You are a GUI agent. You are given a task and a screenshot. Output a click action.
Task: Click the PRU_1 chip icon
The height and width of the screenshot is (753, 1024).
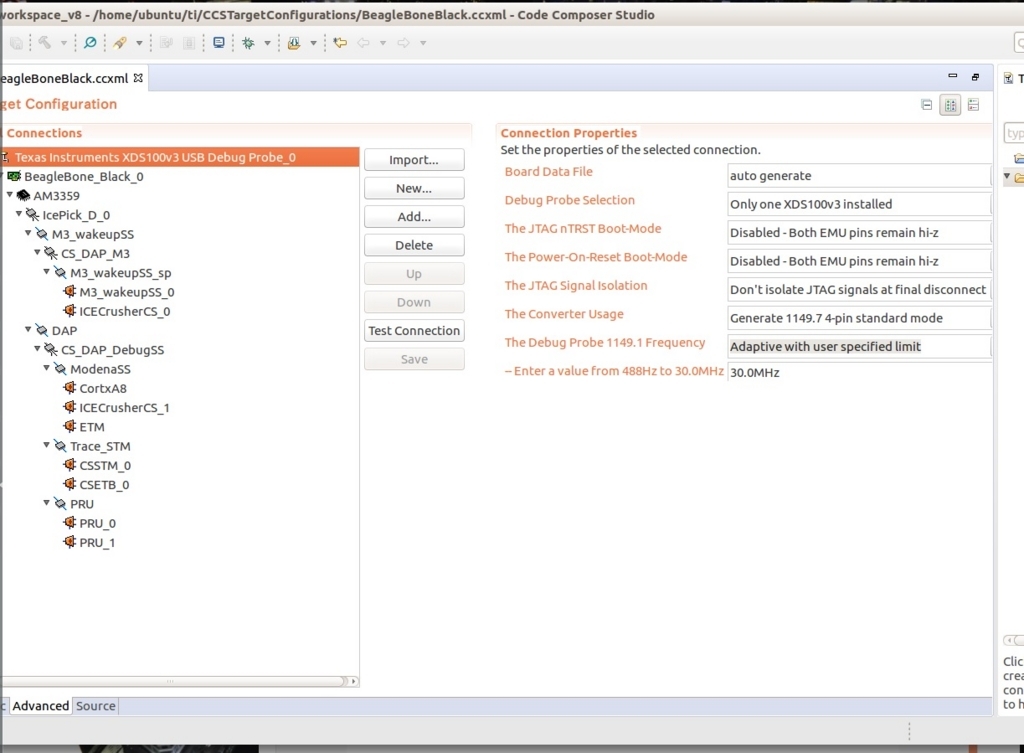70,541
